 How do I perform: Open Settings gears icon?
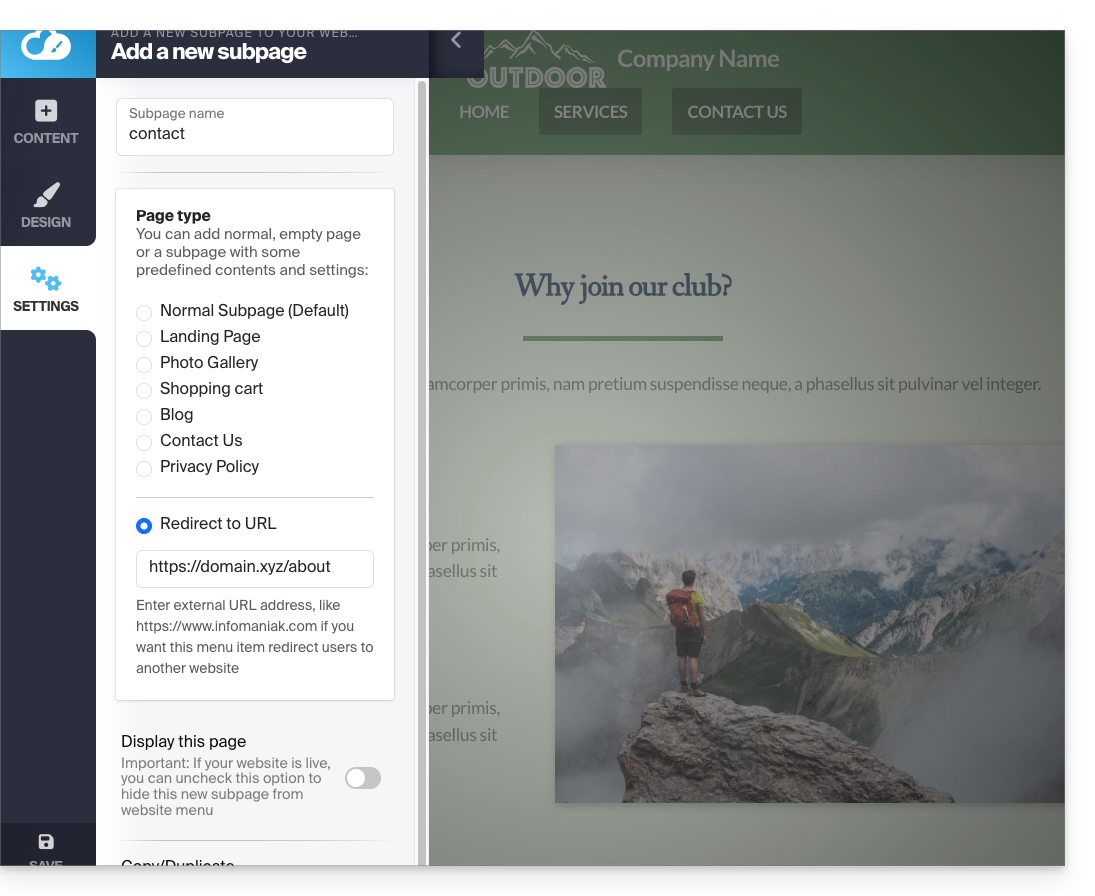tap(46, 279)
